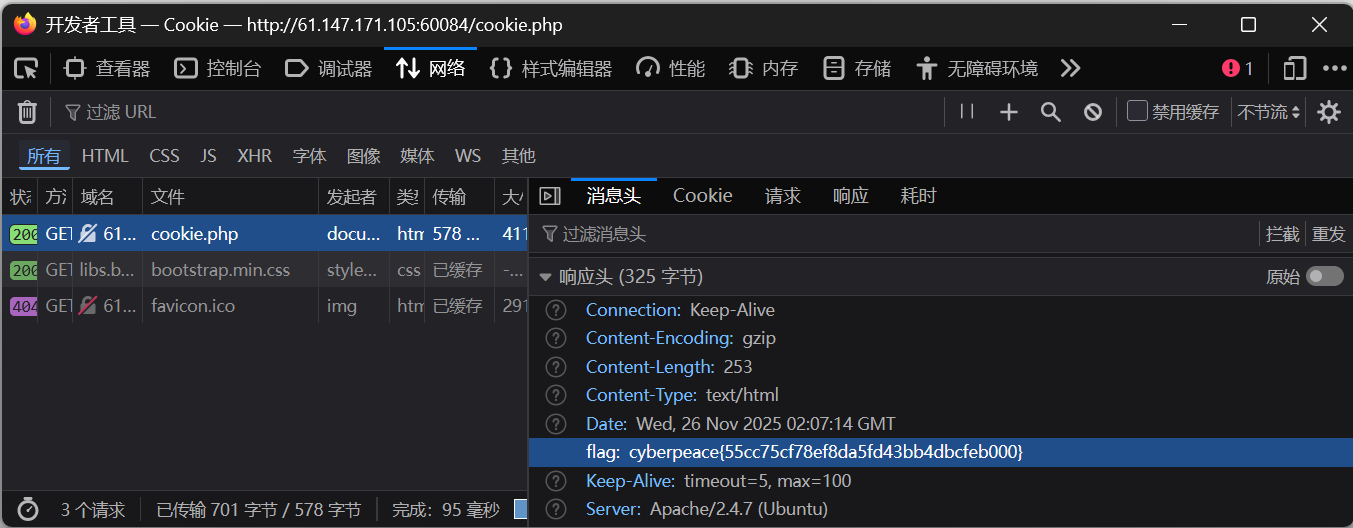The height and width of the screenshot is (528, 1353).
Task: Collapse the request details pane toggle
Action: 550,196
